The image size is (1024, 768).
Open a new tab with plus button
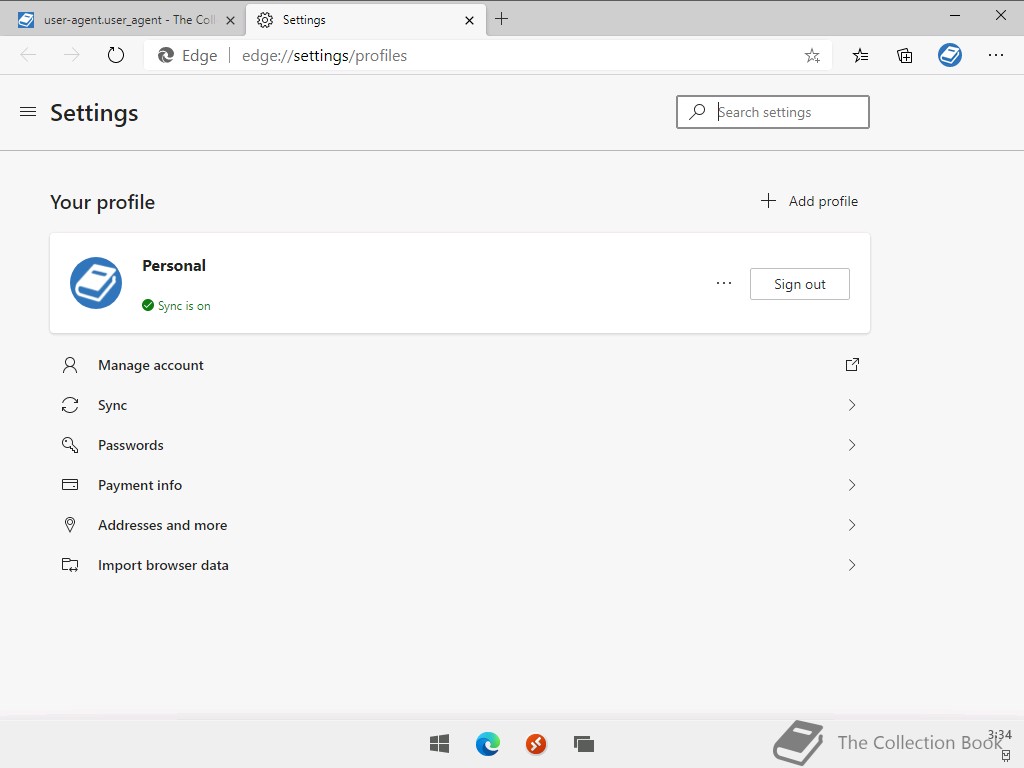502,19
